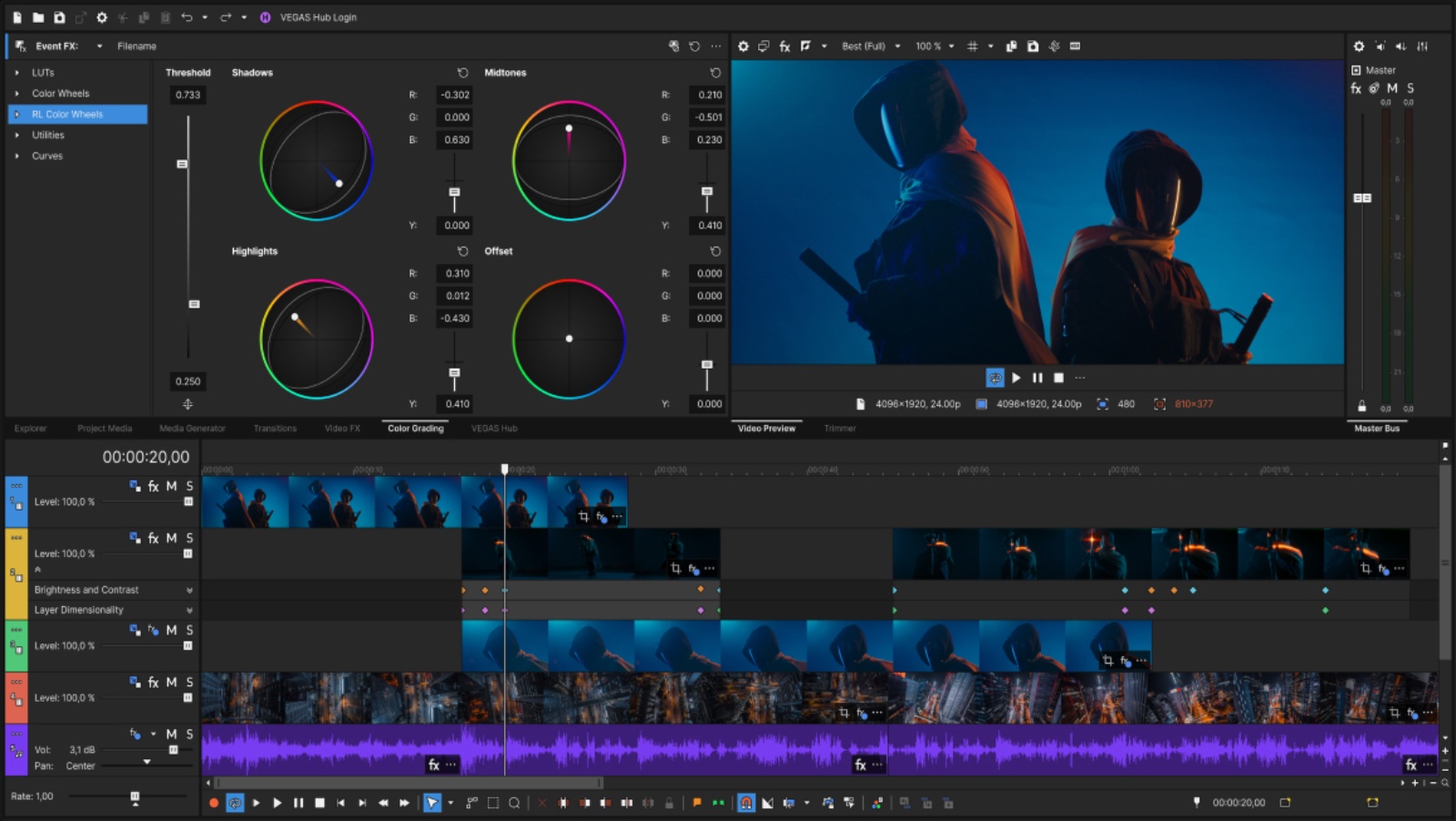Mute the top video track

point(169,486)
